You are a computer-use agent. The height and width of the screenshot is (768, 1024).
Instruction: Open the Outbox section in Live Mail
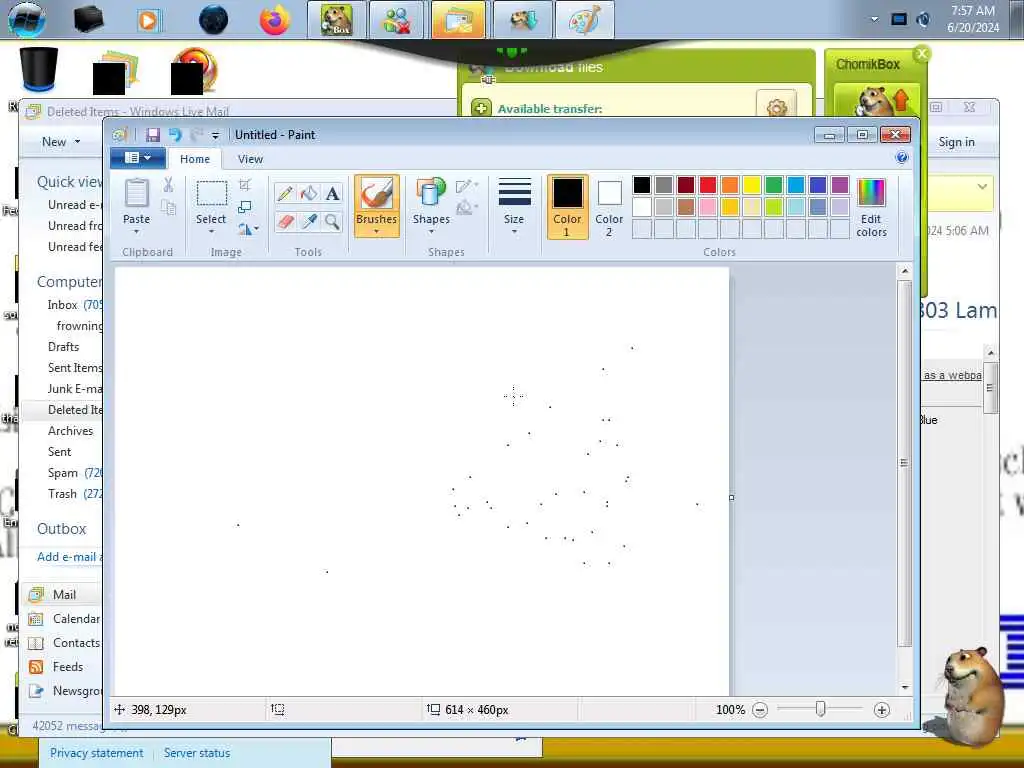(x=61, y=528)
